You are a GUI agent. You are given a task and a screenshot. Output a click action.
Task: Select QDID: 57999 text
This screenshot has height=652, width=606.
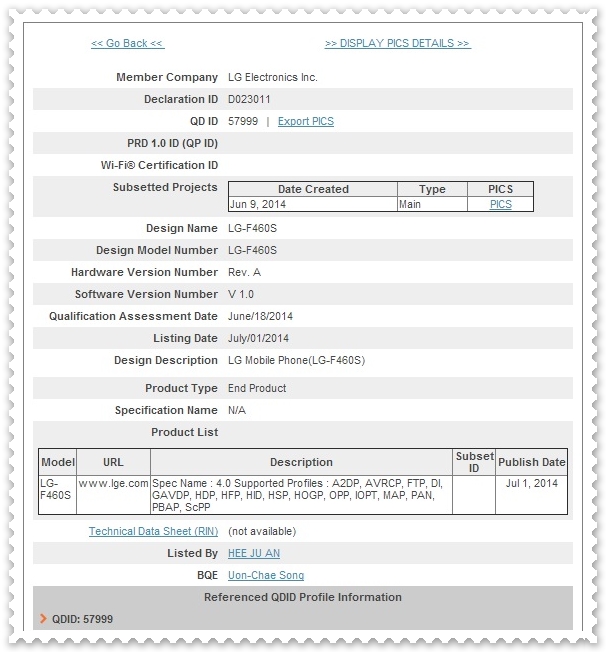coord(82,619)
